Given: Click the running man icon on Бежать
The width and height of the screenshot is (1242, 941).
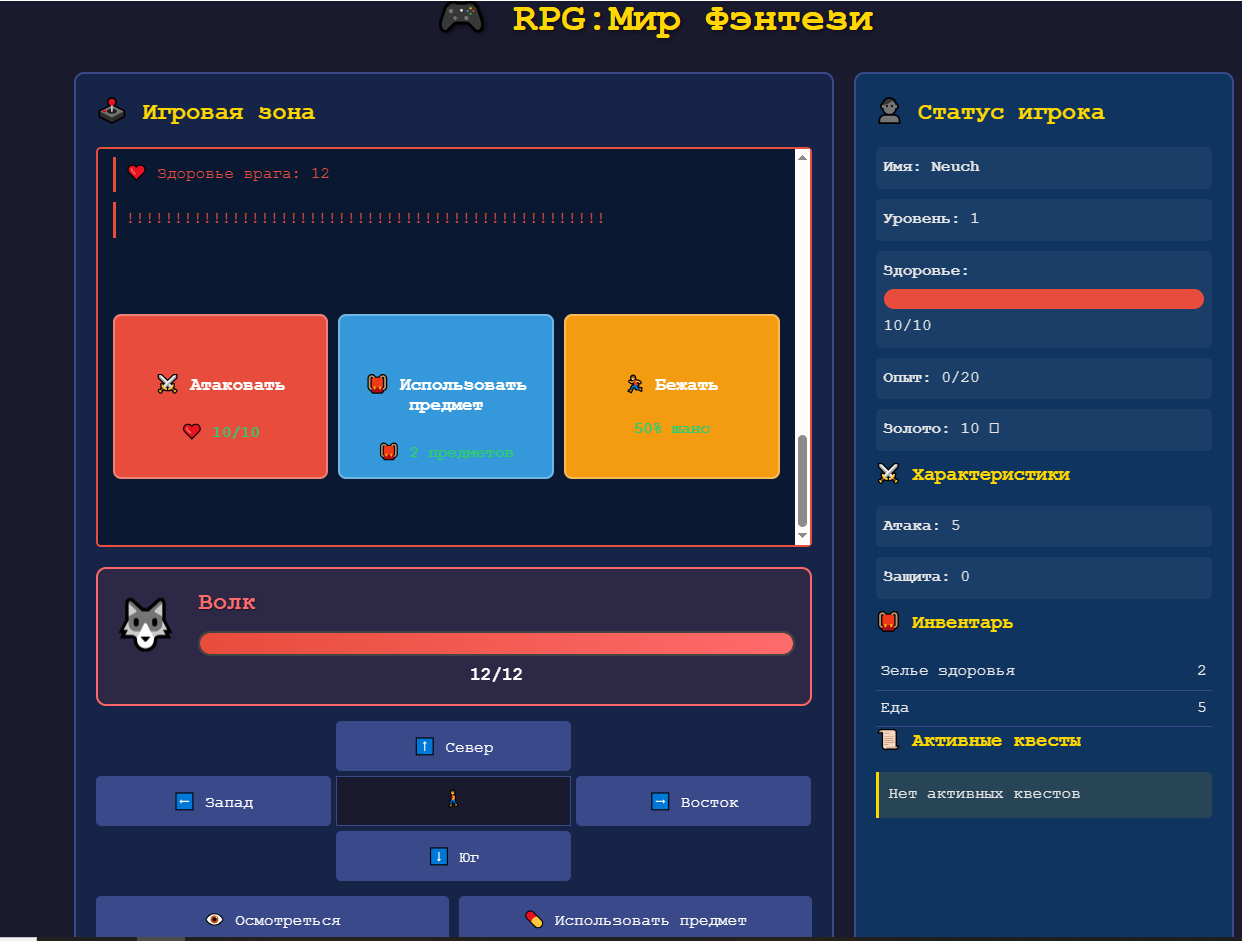Looking at the screenshot, I should point(634,384).
